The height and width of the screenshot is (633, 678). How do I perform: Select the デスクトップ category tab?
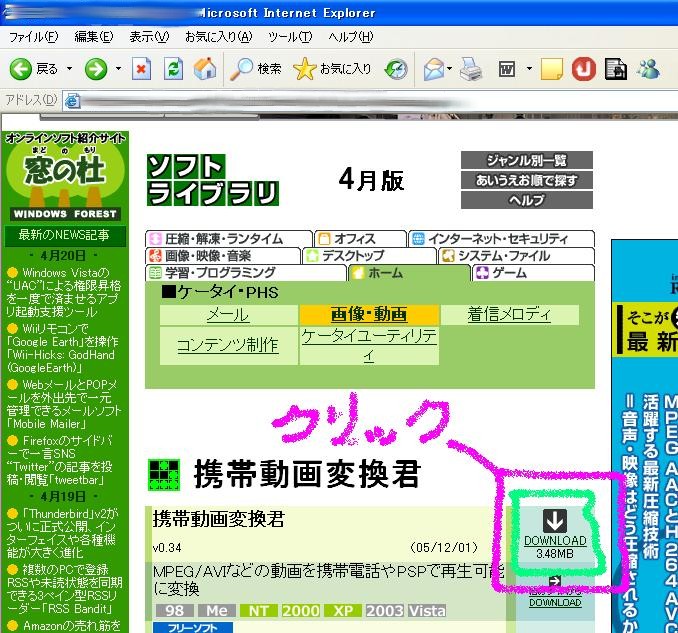coord(369,256)
